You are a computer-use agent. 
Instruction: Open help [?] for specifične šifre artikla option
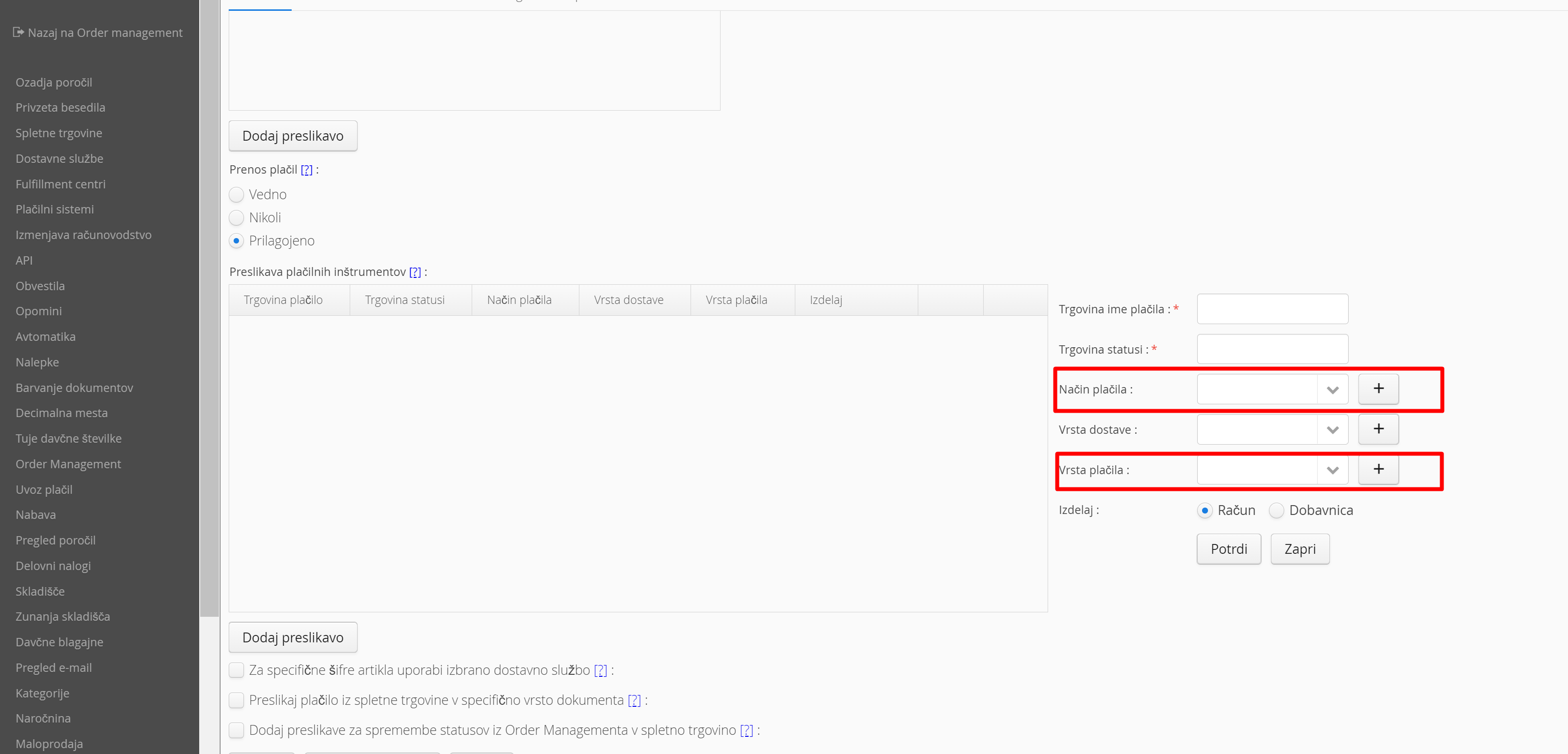coord(600,670)
